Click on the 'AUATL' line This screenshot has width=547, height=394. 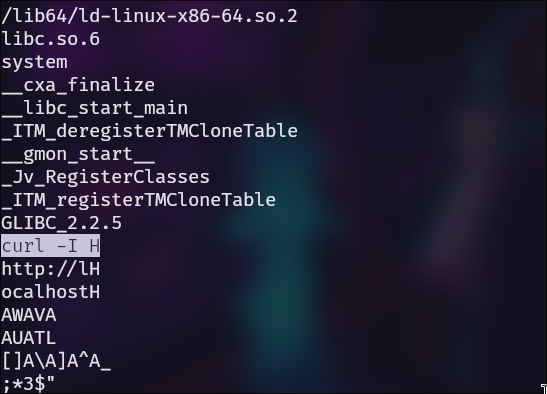tap(29, 338)
